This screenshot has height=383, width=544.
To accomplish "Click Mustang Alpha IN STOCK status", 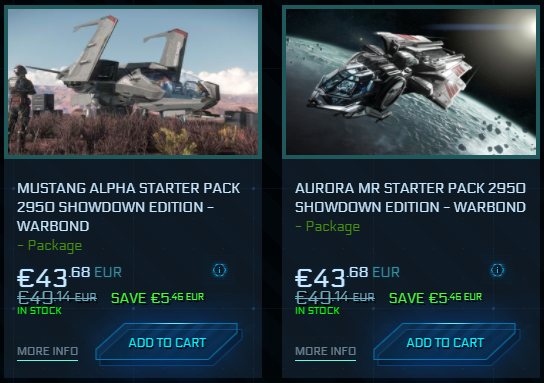I will [x=39, y=310].
